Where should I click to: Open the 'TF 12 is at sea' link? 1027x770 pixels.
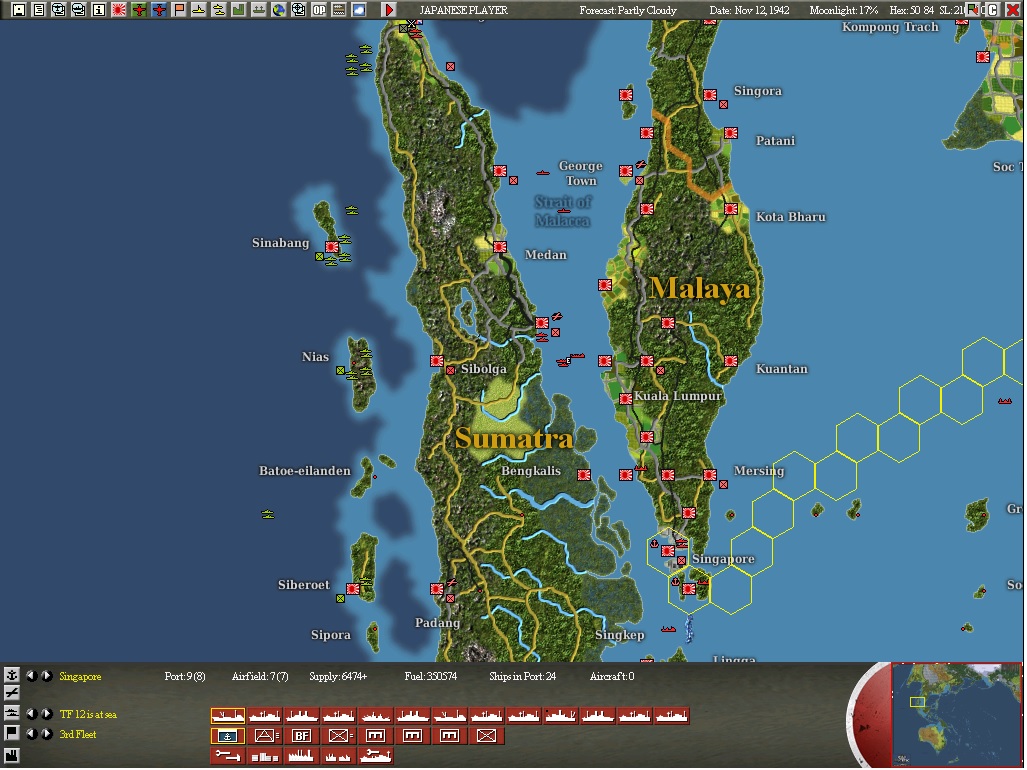[x=88, y=714]
